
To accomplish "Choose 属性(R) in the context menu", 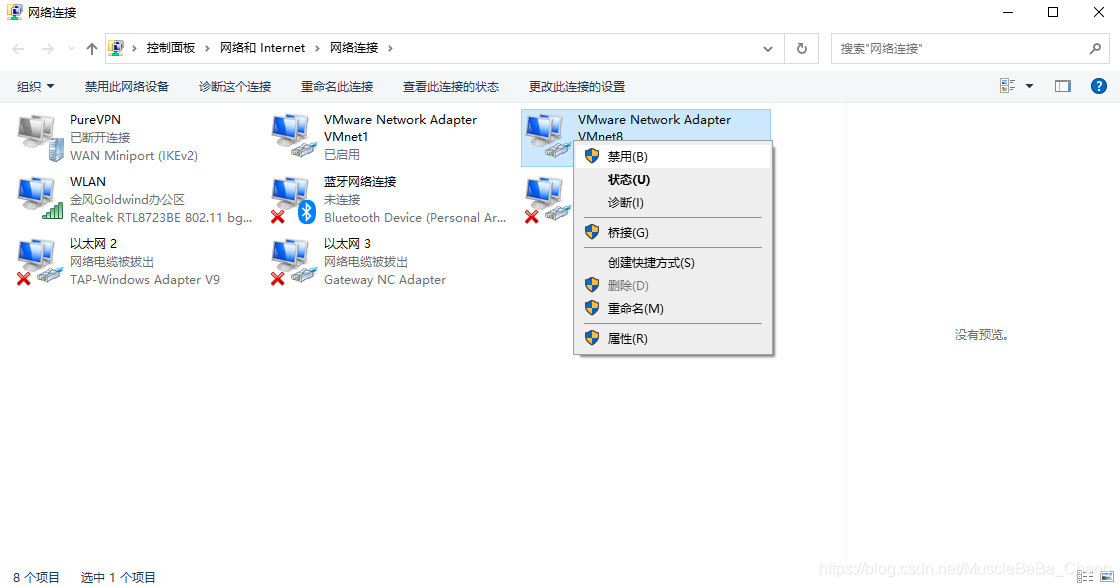I will coord(673,338).
